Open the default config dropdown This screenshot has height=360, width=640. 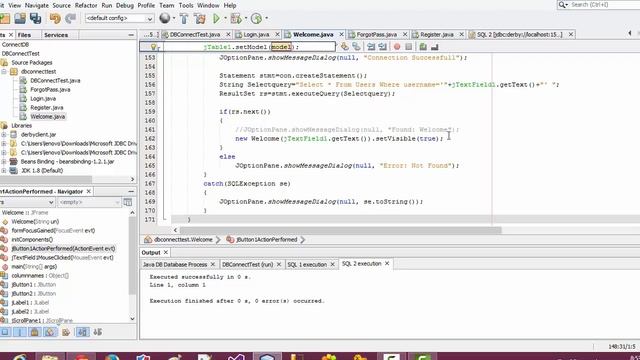119,18
